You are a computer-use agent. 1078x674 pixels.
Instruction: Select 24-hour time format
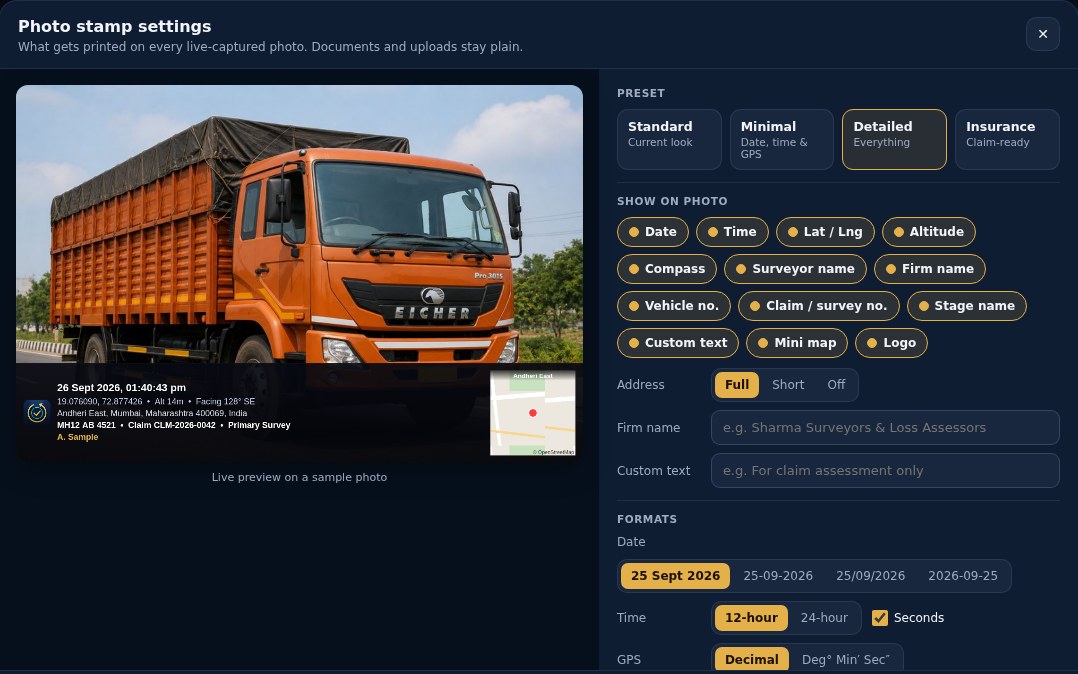click(824, 618)
